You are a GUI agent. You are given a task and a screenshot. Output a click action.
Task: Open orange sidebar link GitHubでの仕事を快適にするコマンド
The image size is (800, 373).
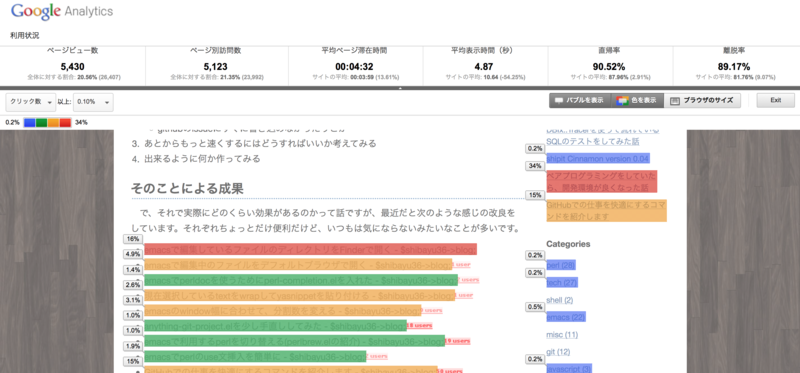[606, 211]
